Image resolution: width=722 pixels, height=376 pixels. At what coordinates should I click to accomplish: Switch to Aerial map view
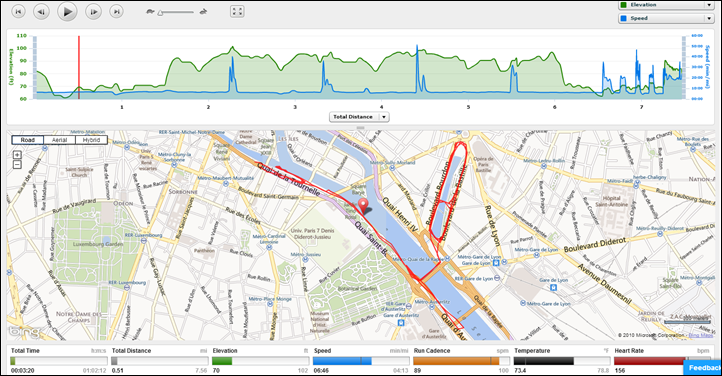pyautogui.click(x=59, y=140)
